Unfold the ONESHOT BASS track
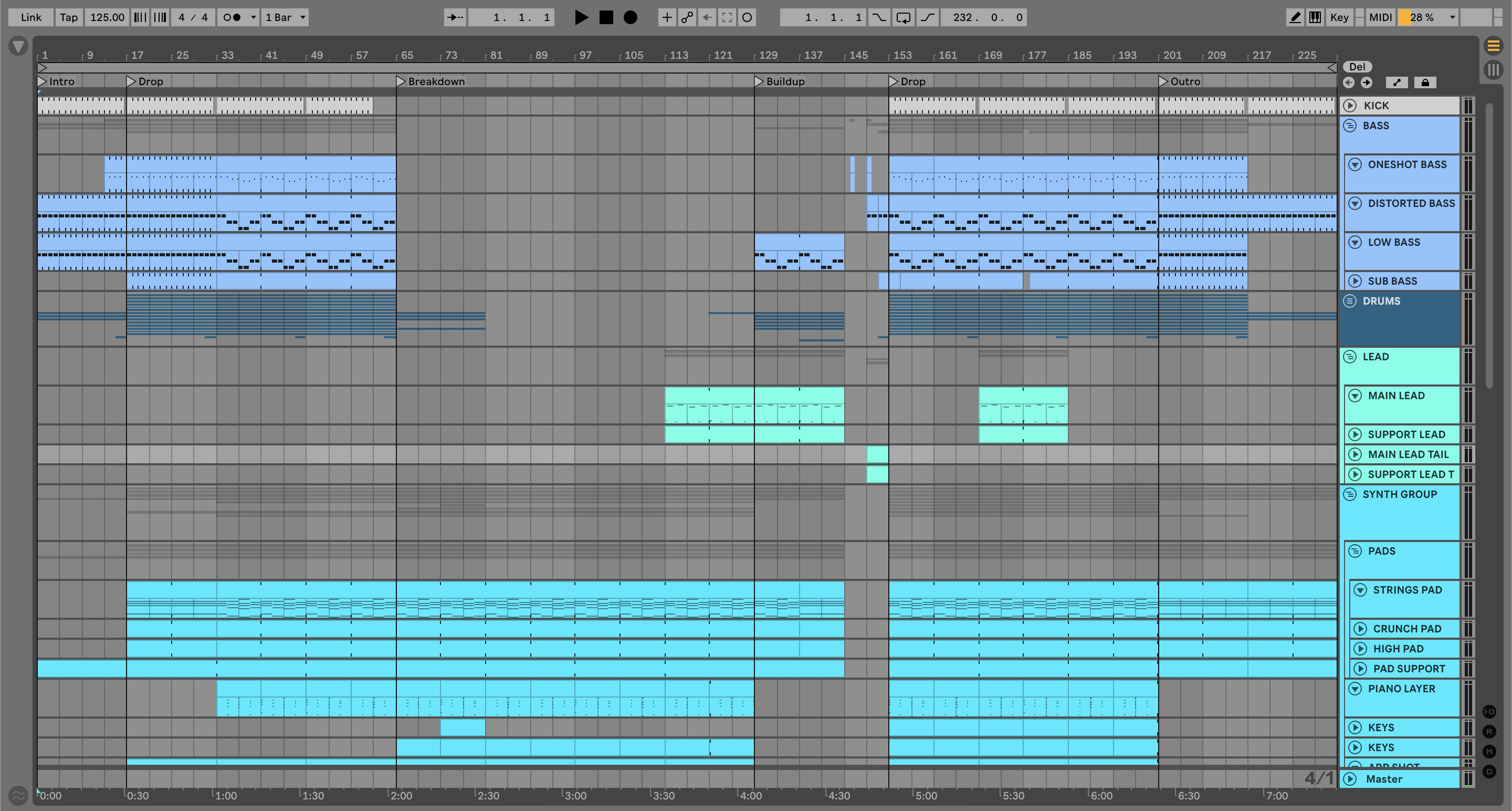Image resolution: width=1512 pixels, height=811 pixels. (x=1354, y=164)
